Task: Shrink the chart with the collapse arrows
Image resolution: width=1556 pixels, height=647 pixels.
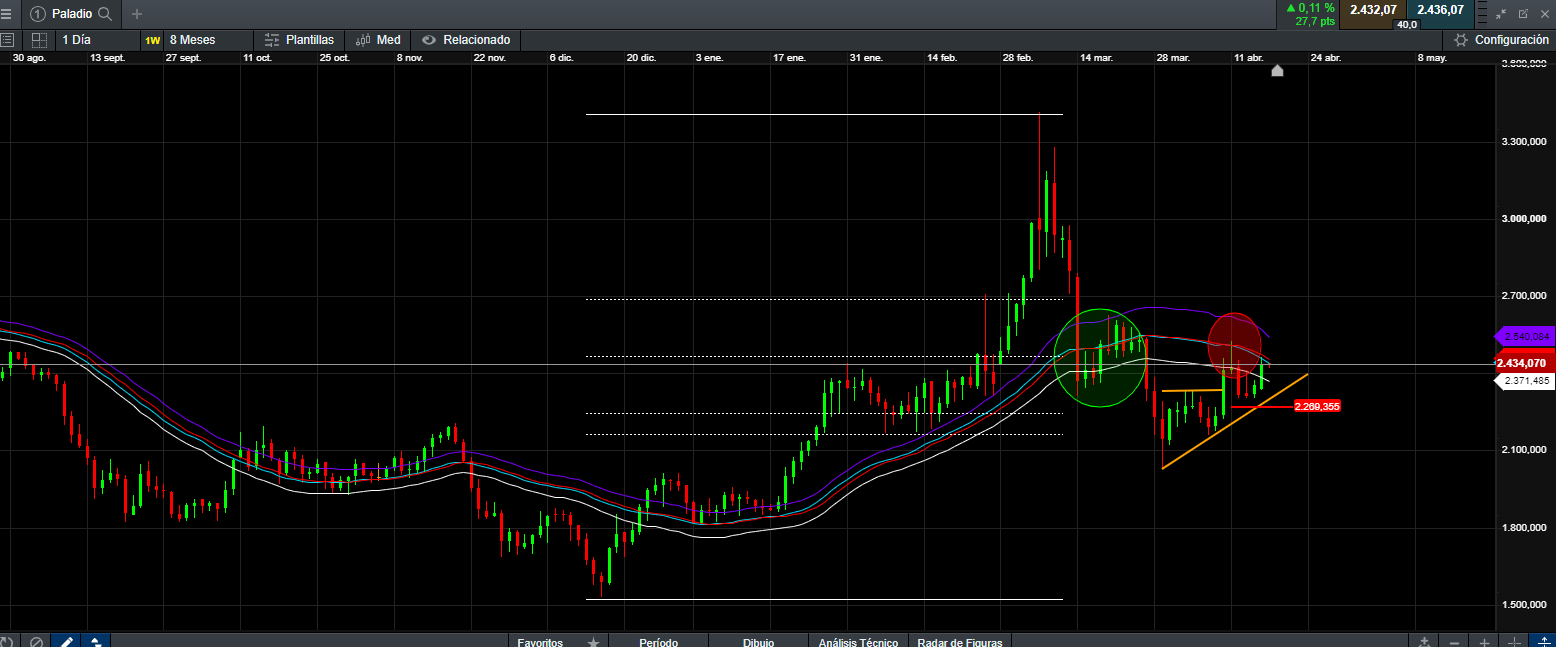Action: (x=1500, y=14)
